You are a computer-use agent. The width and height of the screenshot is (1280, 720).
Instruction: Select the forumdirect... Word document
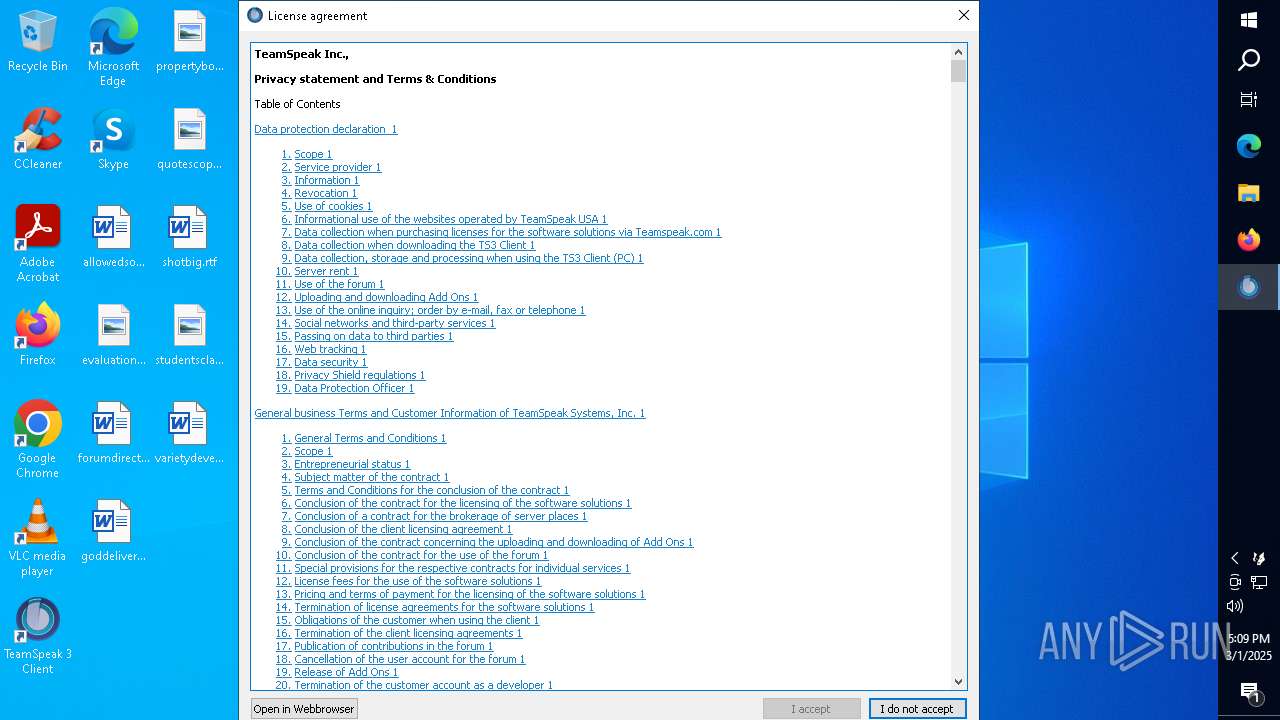point(113,434)
